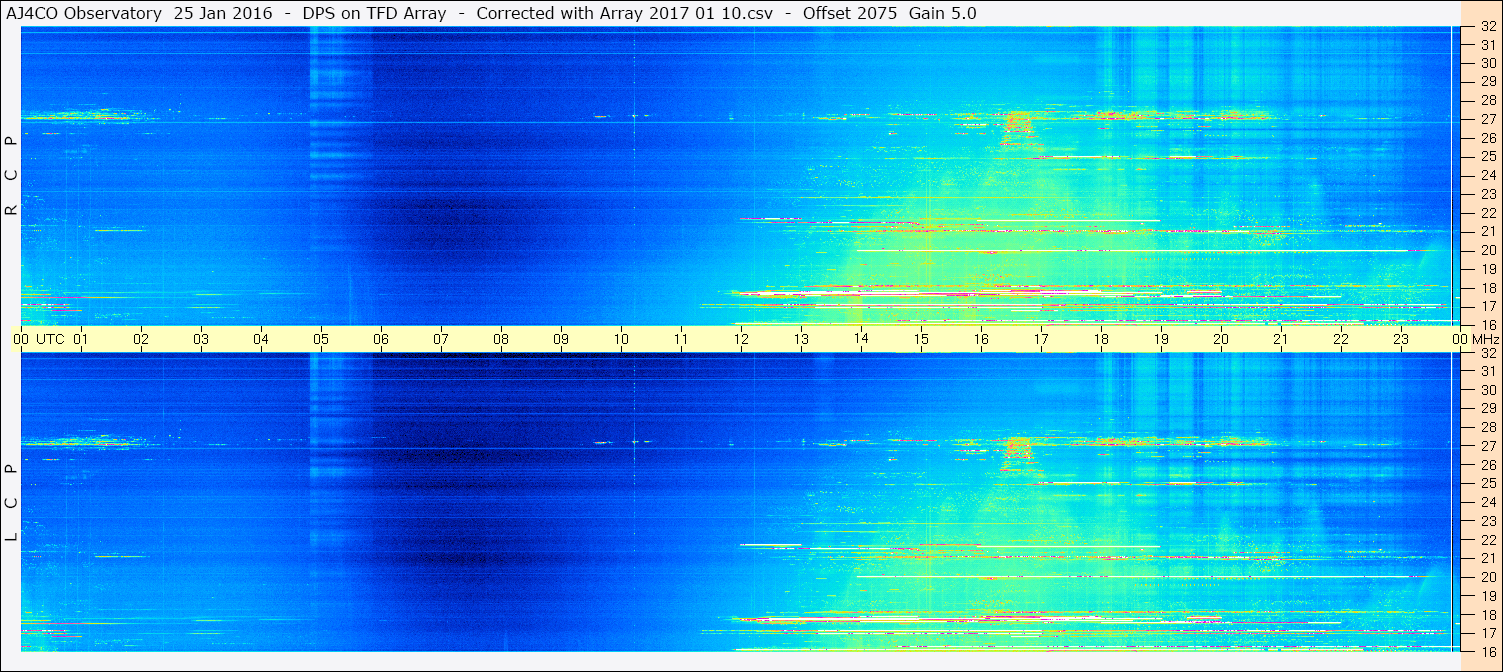Select the date '25 Jan 2016' in header
The image size is (1503, 672).
tap(222, 13)
